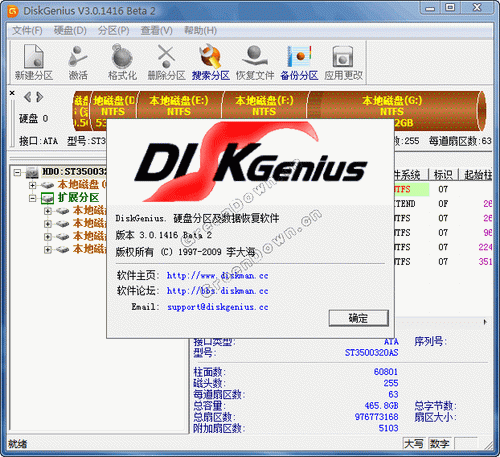Close the disk map panel with small x
The image size is (500, 457).
(x=12, y=93)
